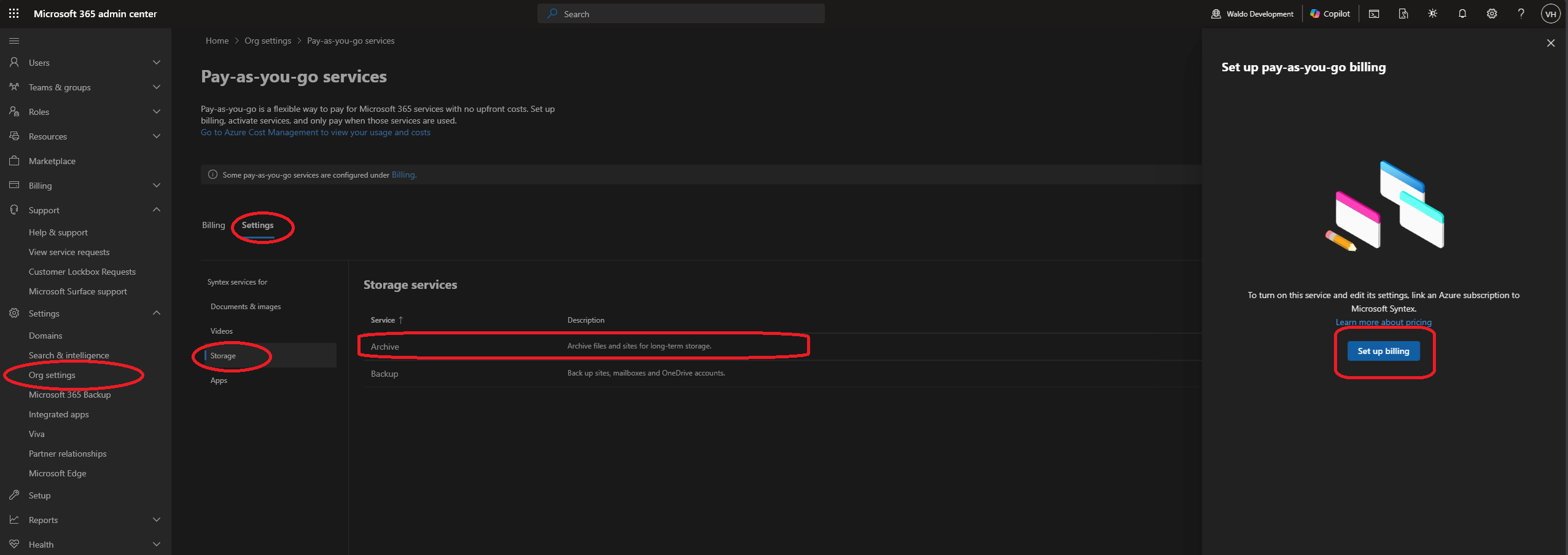Expand the Health chevron
Image resolution: width=1568 pixels, height=555 pixels.
coord(157,544)
